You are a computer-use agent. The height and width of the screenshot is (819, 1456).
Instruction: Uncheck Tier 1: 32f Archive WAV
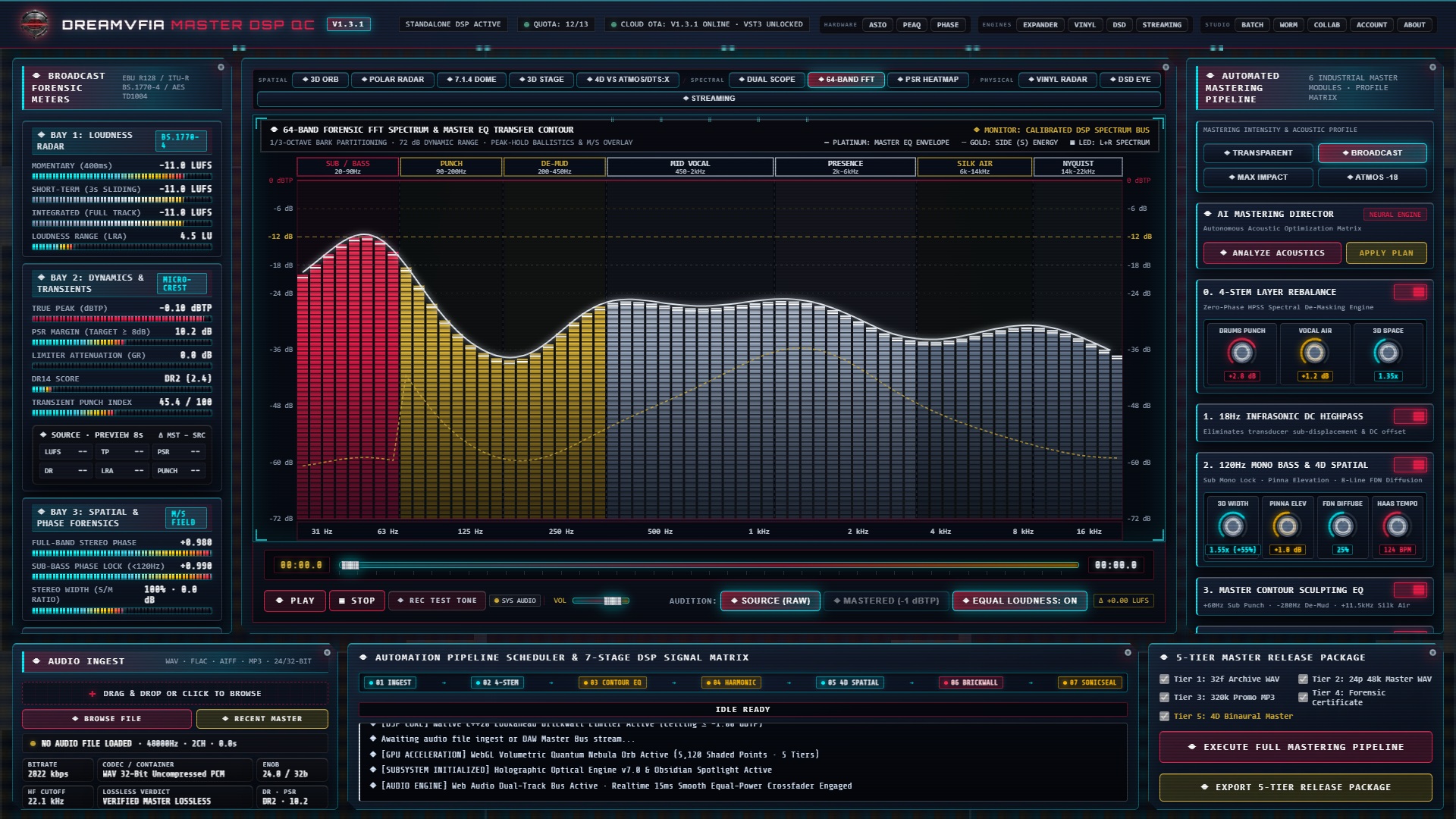pos(1164,679)
